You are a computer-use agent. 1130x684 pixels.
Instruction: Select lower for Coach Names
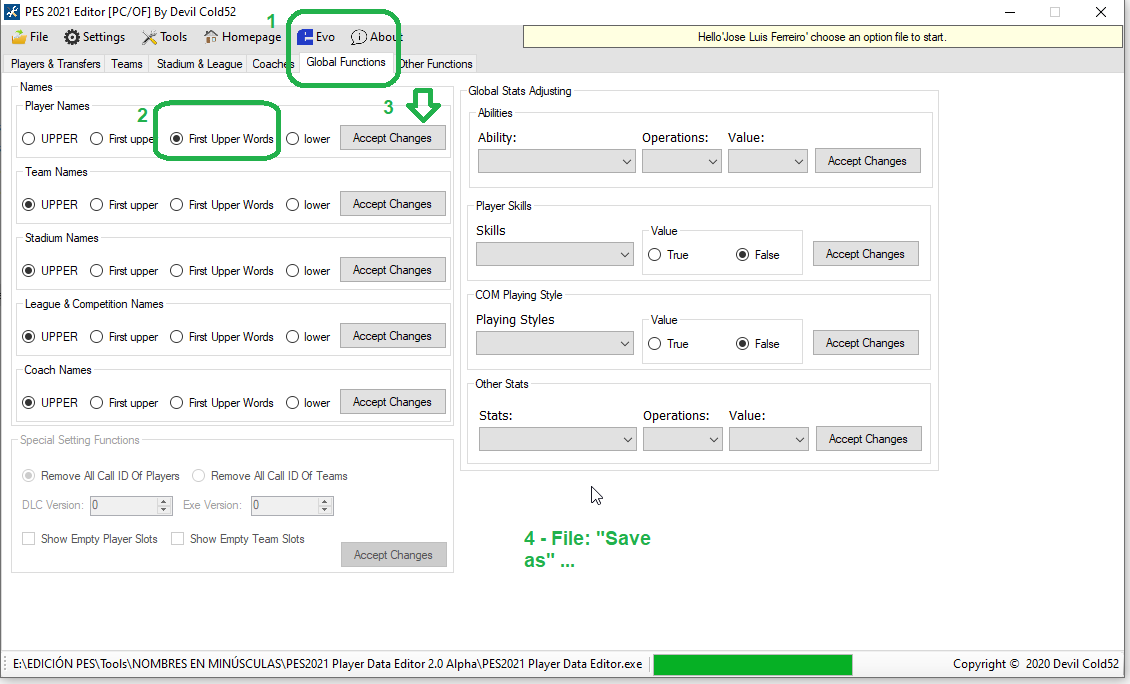[x=308, y=403]
